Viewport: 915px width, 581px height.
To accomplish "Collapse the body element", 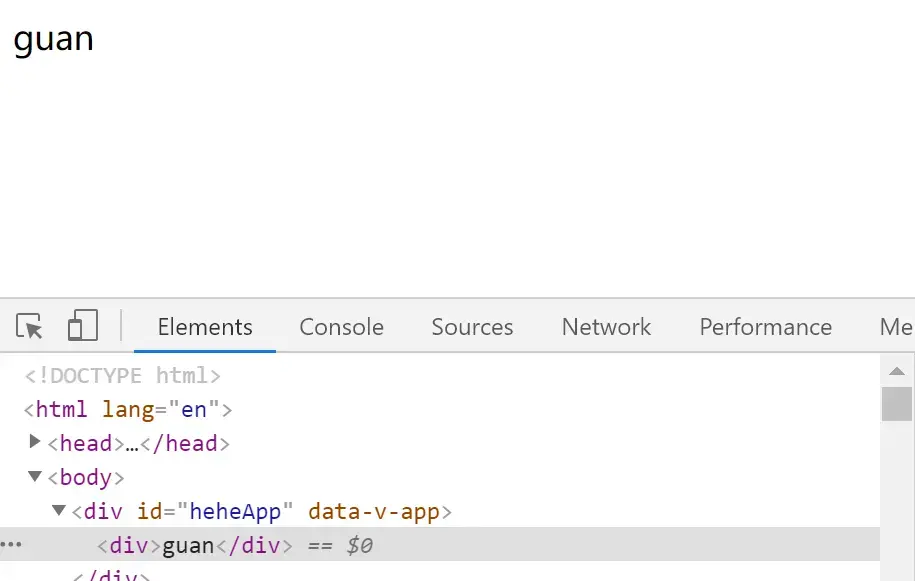I will pos(34,477).
